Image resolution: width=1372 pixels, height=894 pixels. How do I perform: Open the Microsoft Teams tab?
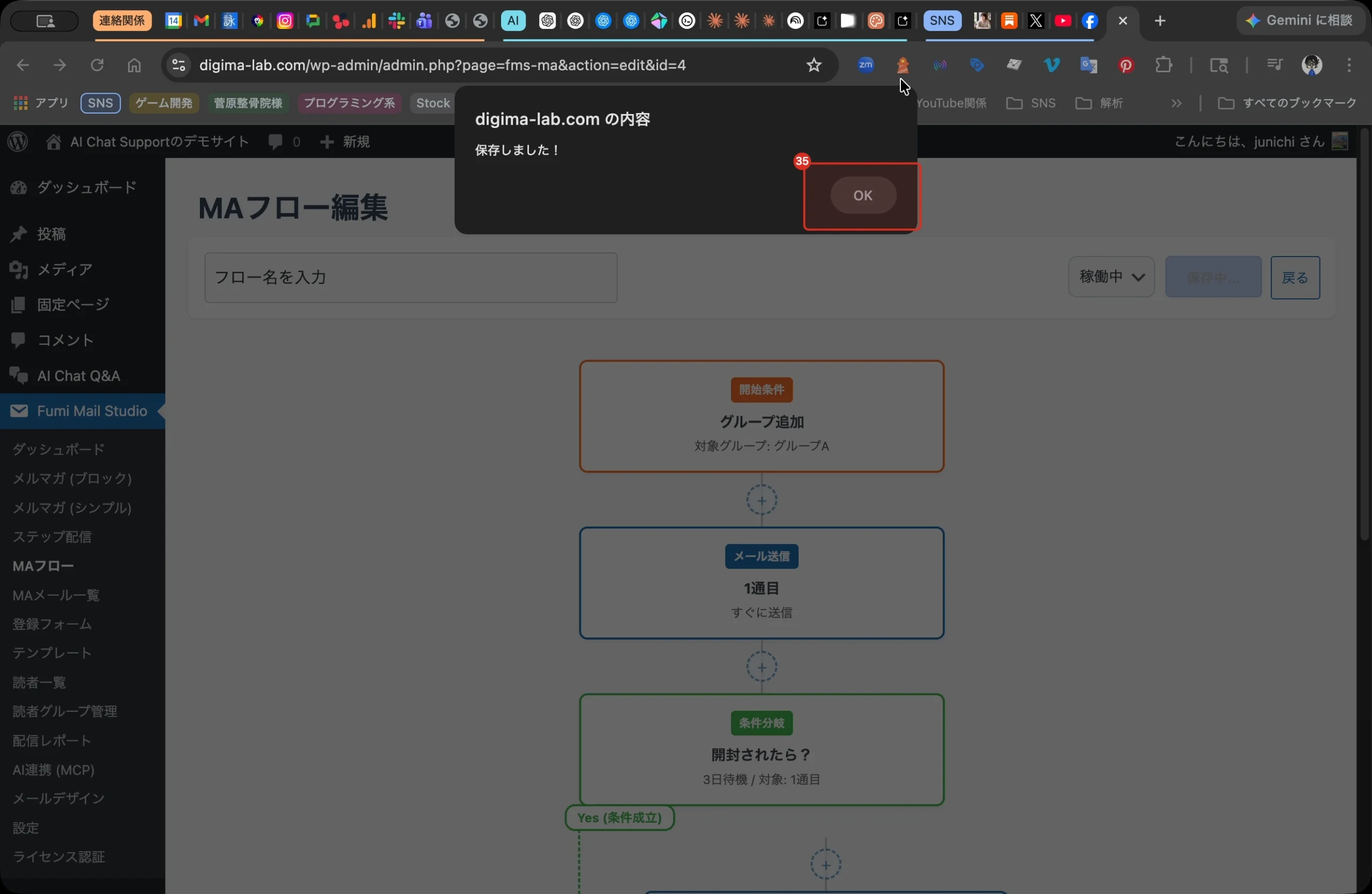[424, 21]
